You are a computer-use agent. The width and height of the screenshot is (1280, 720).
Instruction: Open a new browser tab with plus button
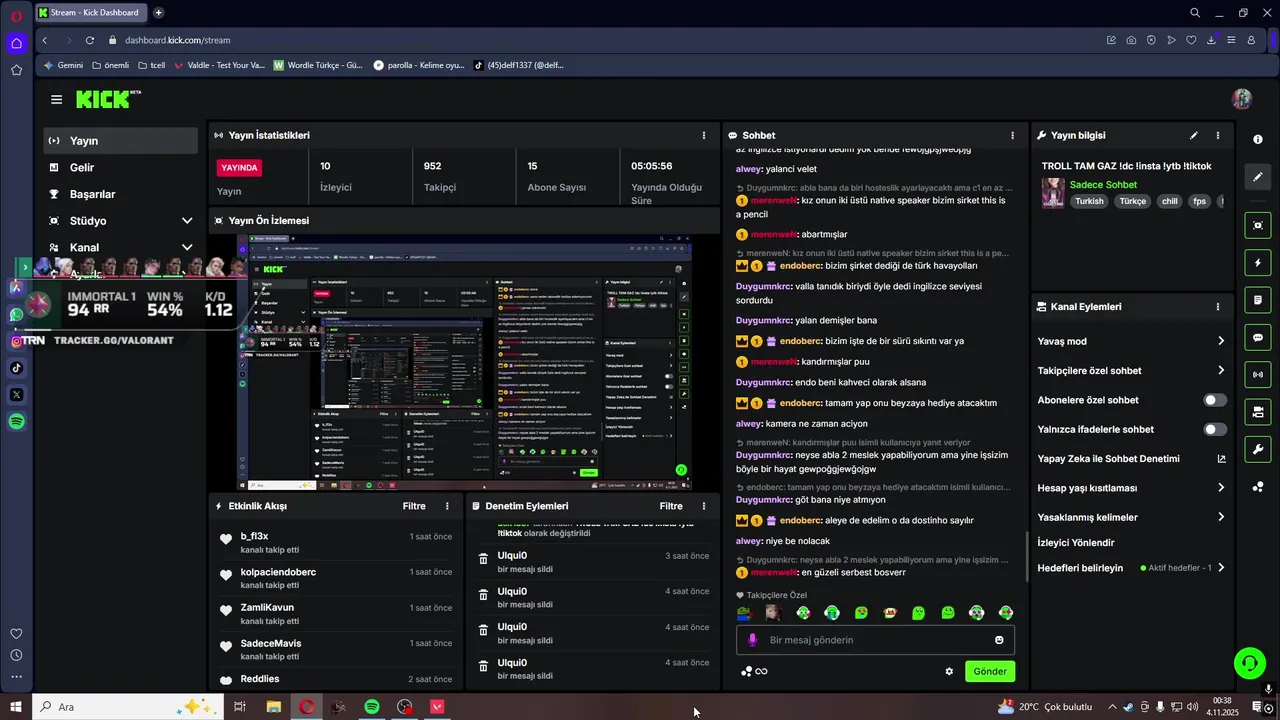158,13
